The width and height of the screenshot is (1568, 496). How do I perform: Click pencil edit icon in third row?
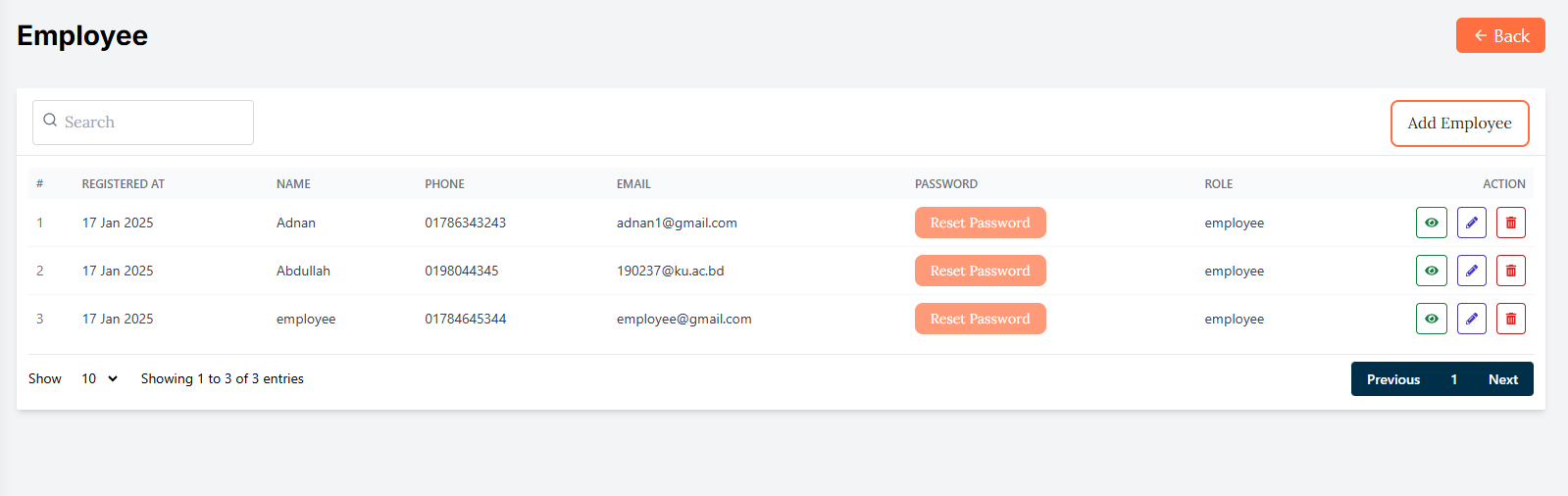click(x=1471, y=319)
